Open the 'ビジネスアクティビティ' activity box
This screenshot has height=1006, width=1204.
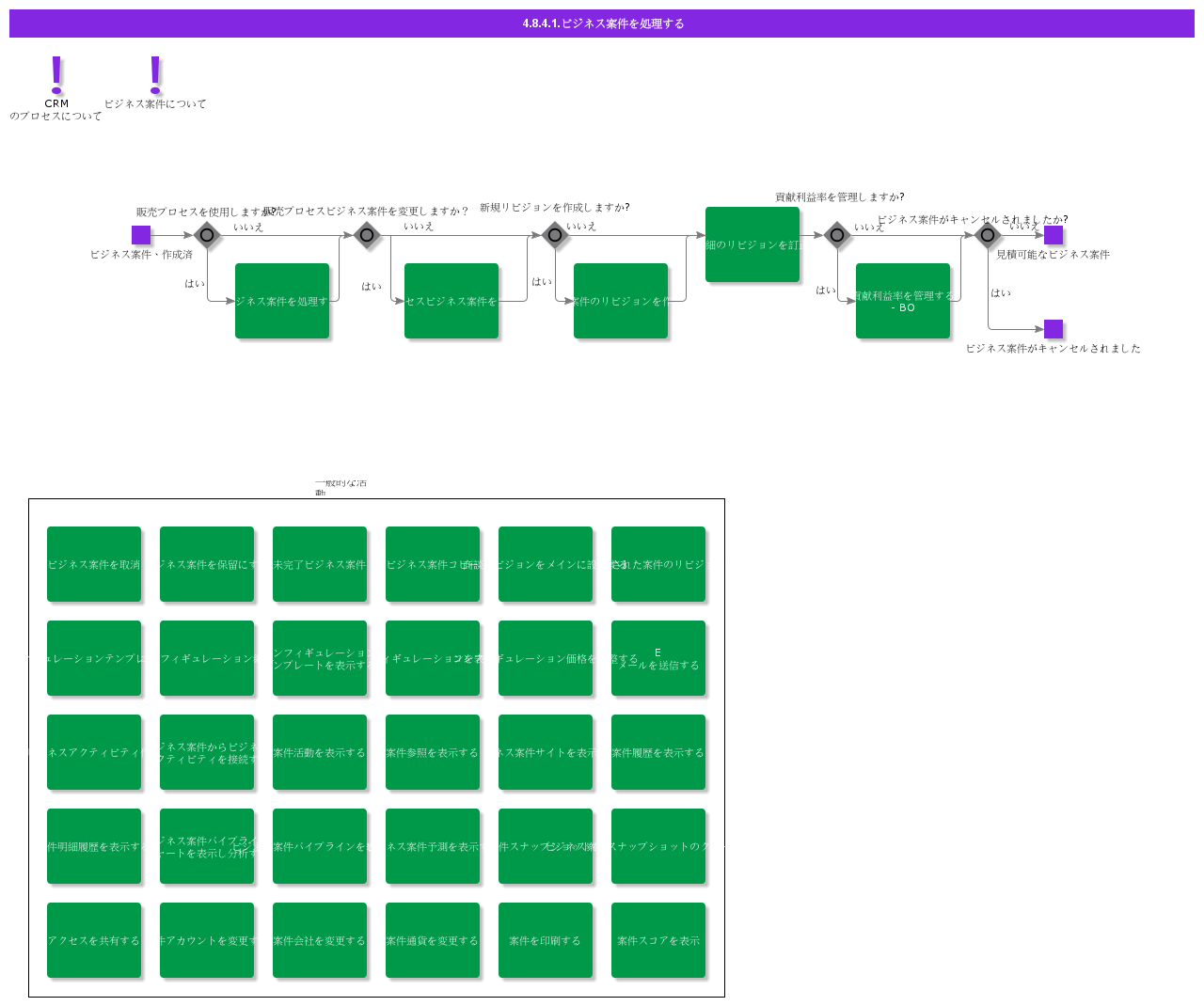tap(94, 752)
